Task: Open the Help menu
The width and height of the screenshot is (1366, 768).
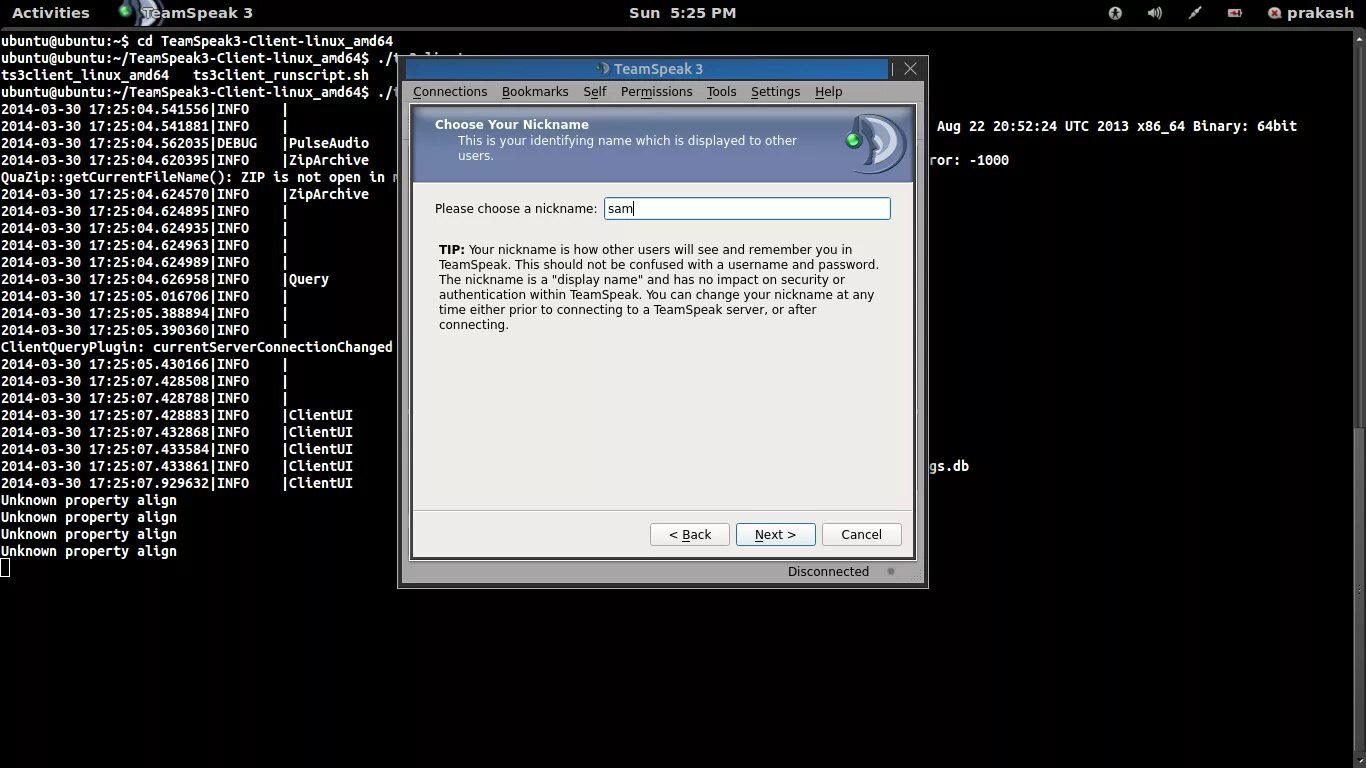Action: 828,92
